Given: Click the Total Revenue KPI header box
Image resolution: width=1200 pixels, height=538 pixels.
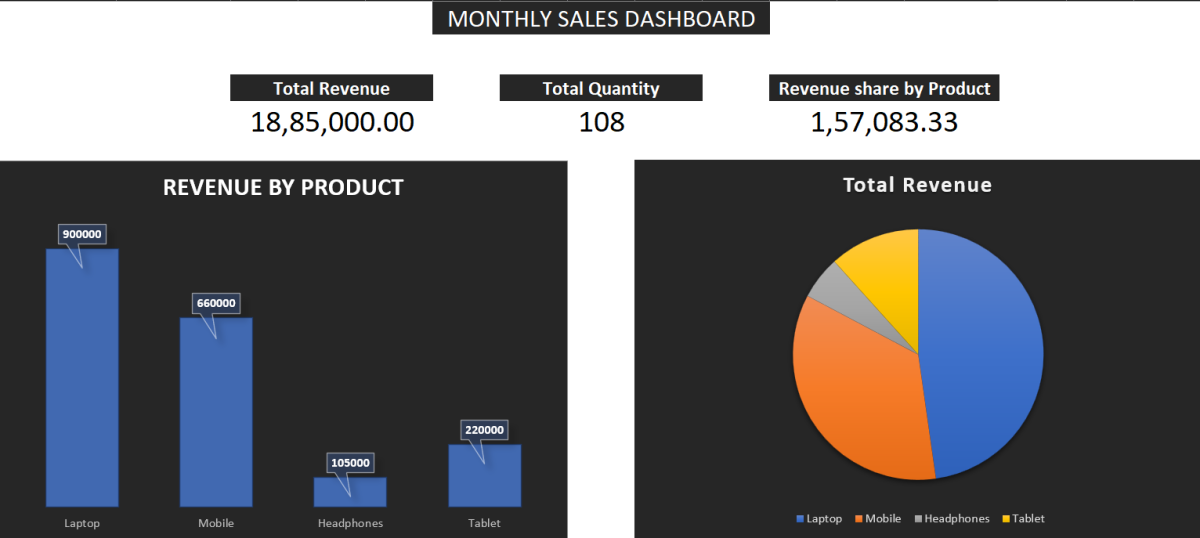Looking at the screenshot, I should tap(331, 88).
